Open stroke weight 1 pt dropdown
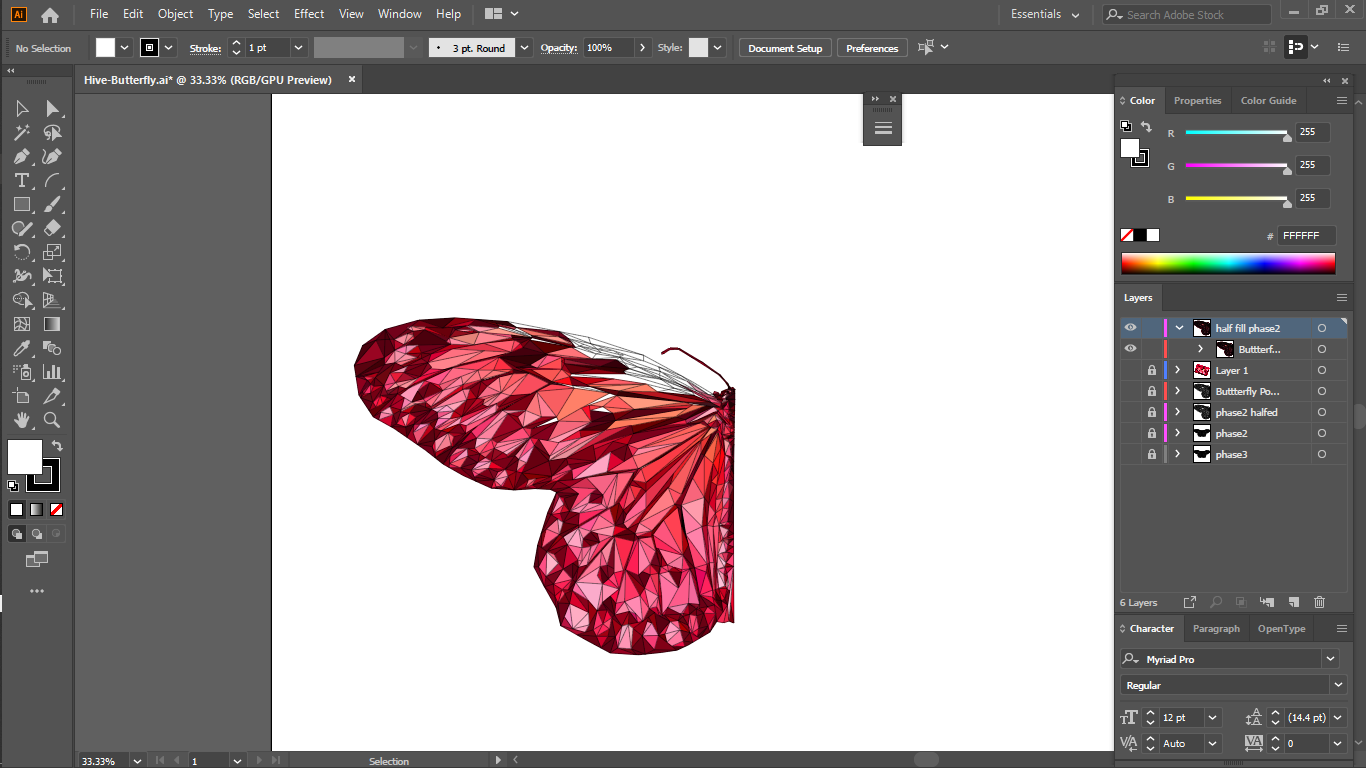Screen dimensions: 1366x768 (298, 48)
